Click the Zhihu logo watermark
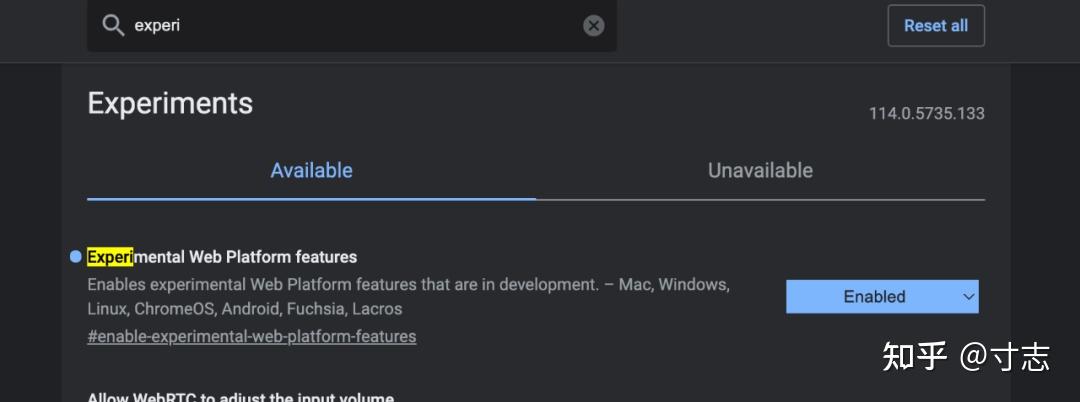The height and width of the screenshot is (402, 1080). point(914,356)
